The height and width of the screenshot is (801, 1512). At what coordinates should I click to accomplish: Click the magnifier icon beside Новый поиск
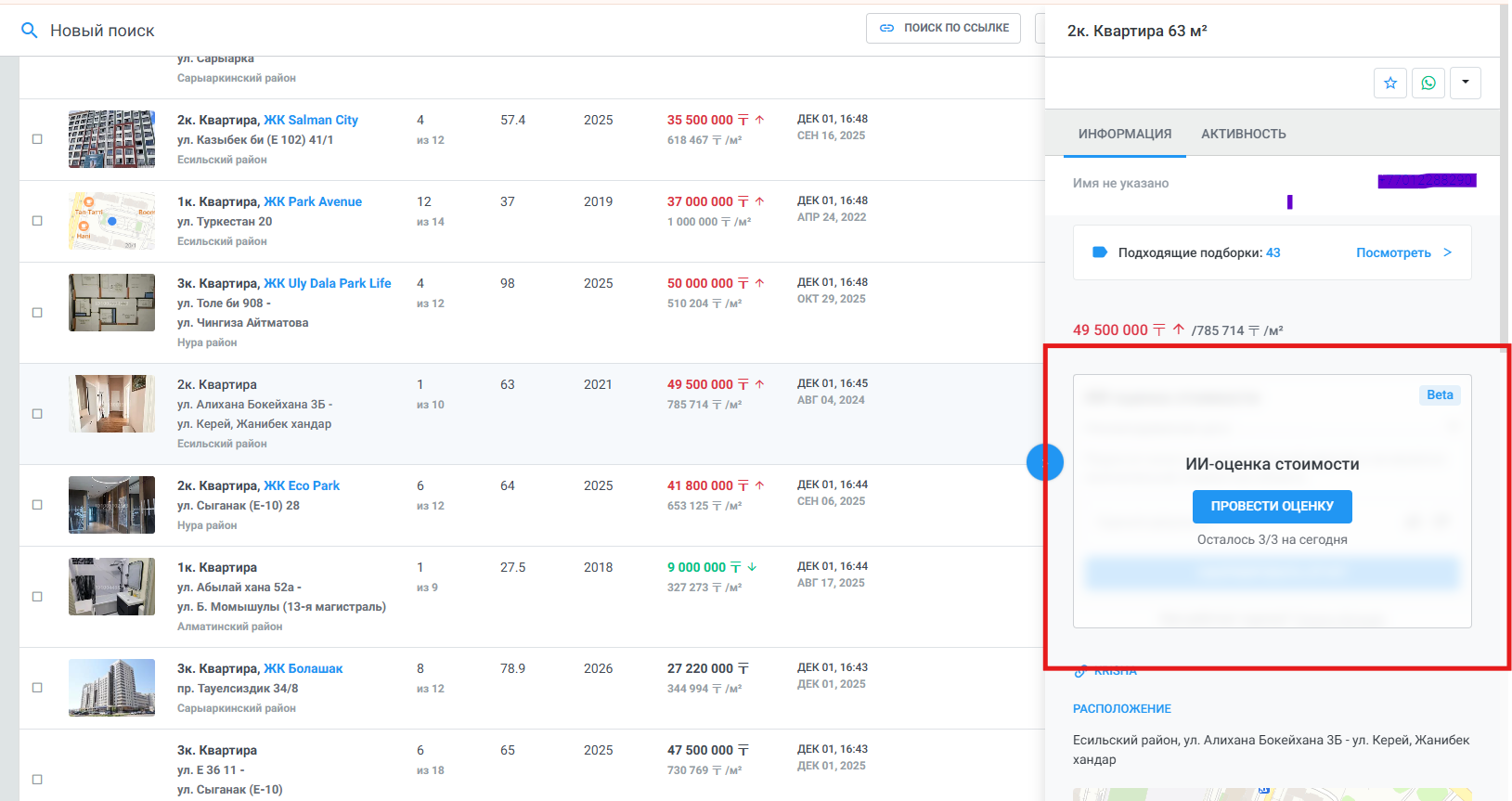(30, 31)
